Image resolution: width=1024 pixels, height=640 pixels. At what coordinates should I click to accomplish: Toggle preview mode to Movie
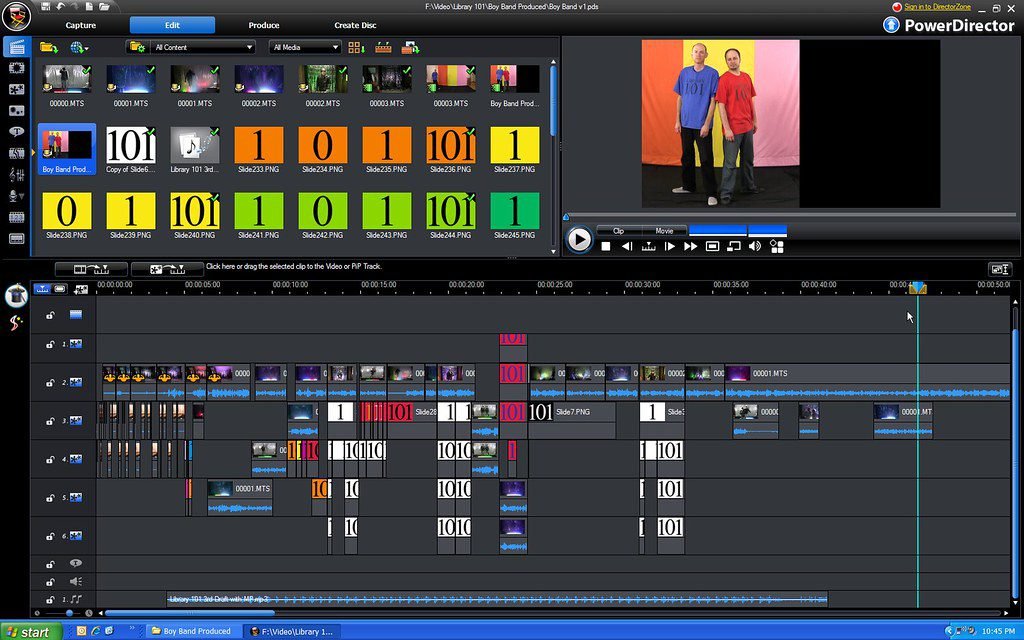(665, 231)
